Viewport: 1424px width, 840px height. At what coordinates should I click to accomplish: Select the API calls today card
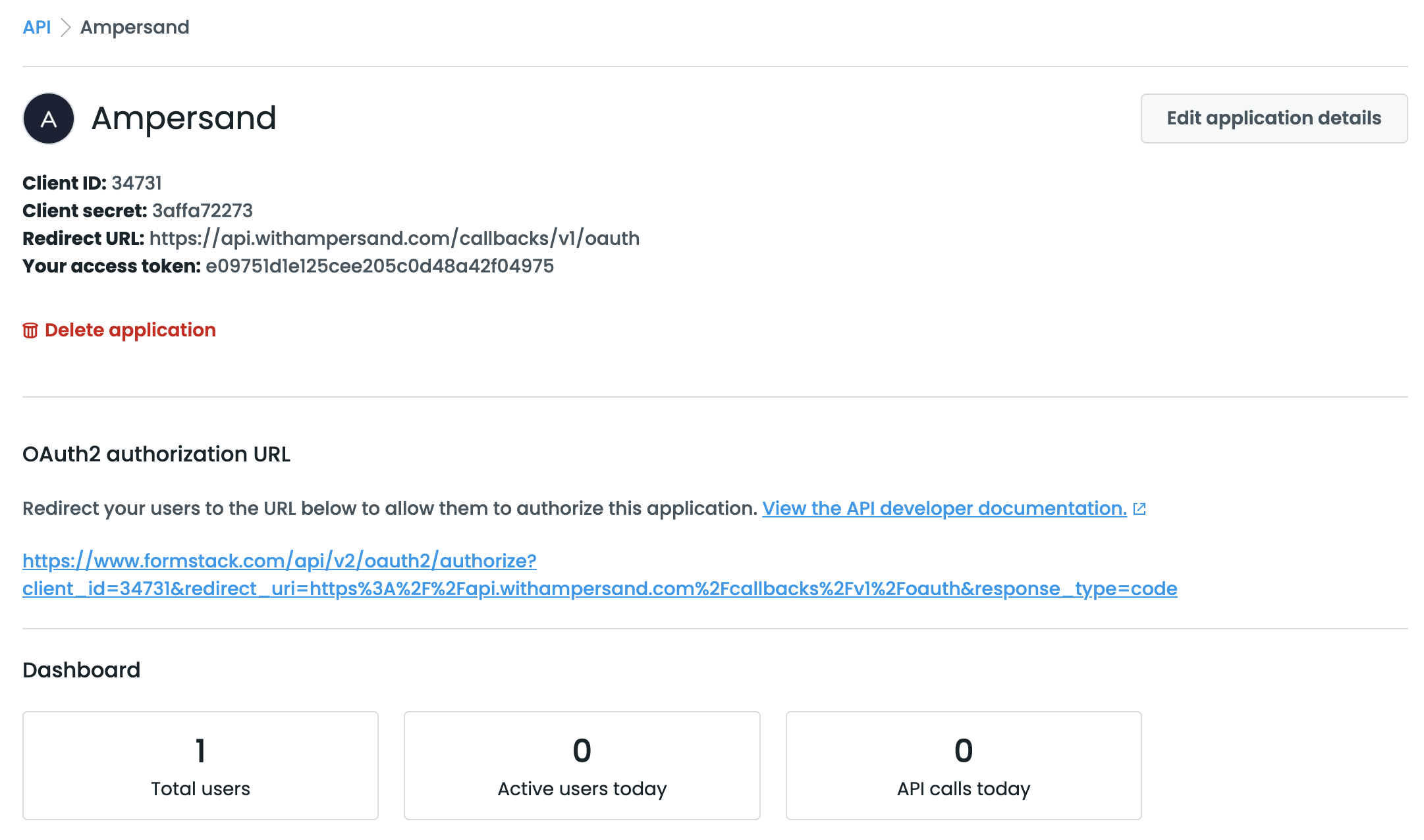[964, 766]
